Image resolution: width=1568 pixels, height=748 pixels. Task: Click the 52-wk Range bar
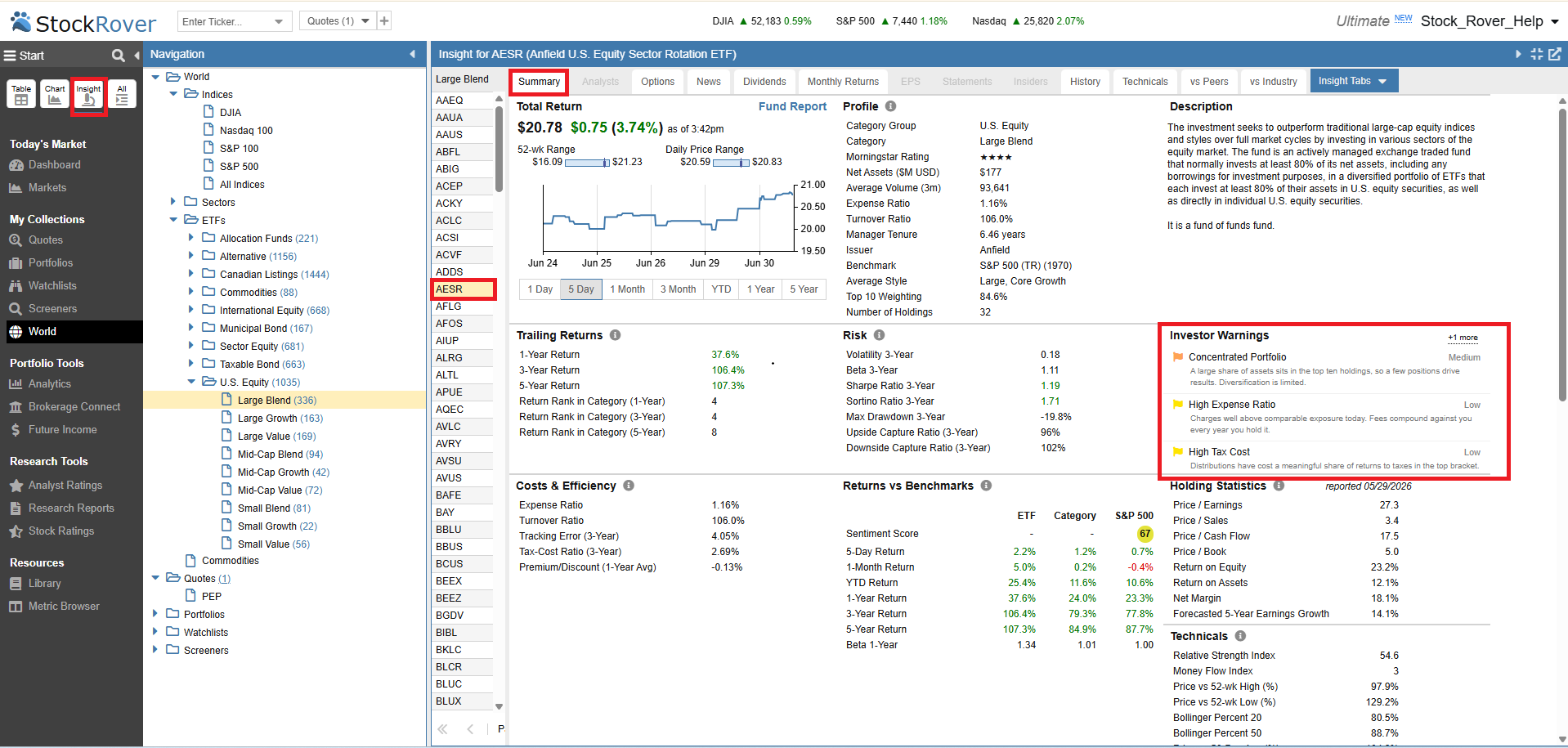587,163
